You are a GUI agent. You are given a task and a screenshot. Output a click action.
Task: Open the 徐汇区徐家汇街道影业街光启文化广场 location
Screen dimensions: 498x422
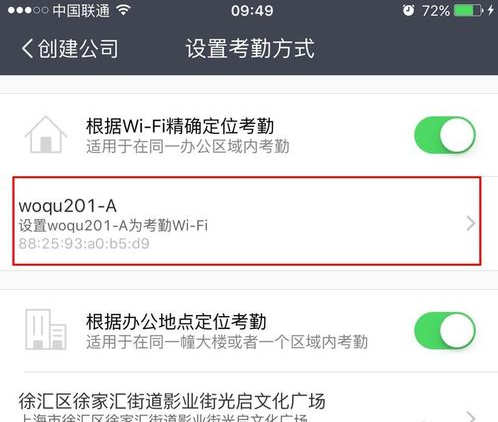point(249,406)
